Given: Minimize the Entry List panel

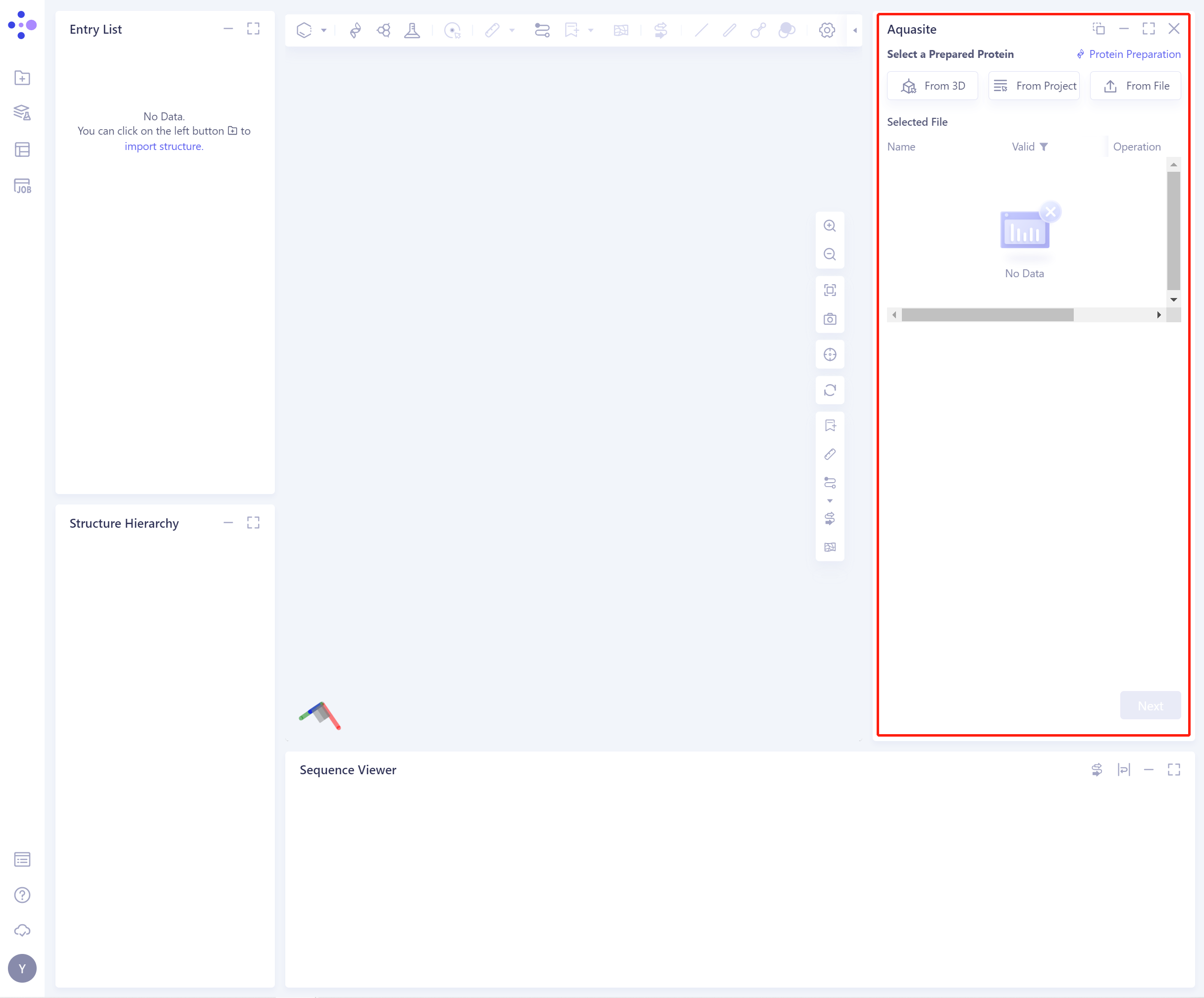Looking at the screenshot, I should click(x=228, y=29).
